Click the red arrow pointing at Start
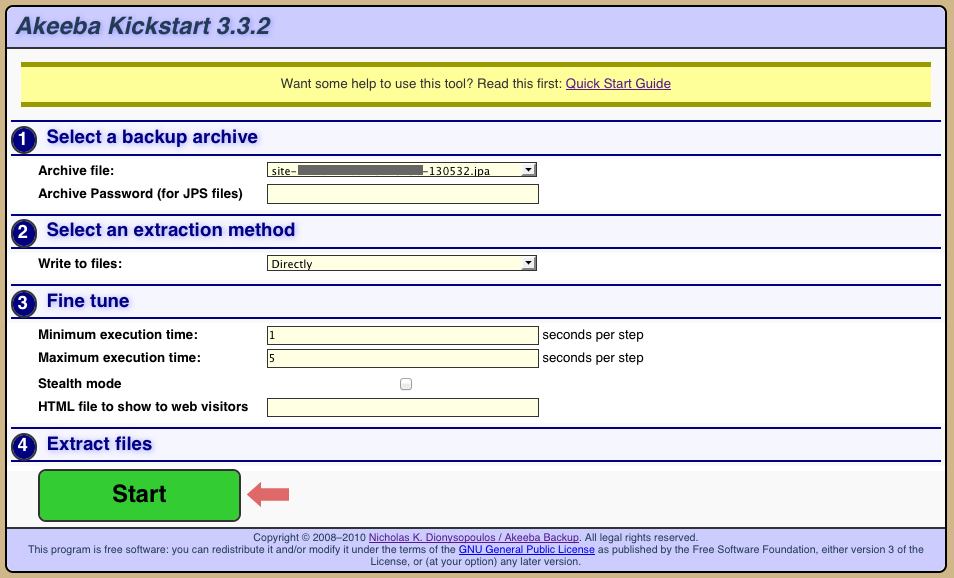 [269, 494]
